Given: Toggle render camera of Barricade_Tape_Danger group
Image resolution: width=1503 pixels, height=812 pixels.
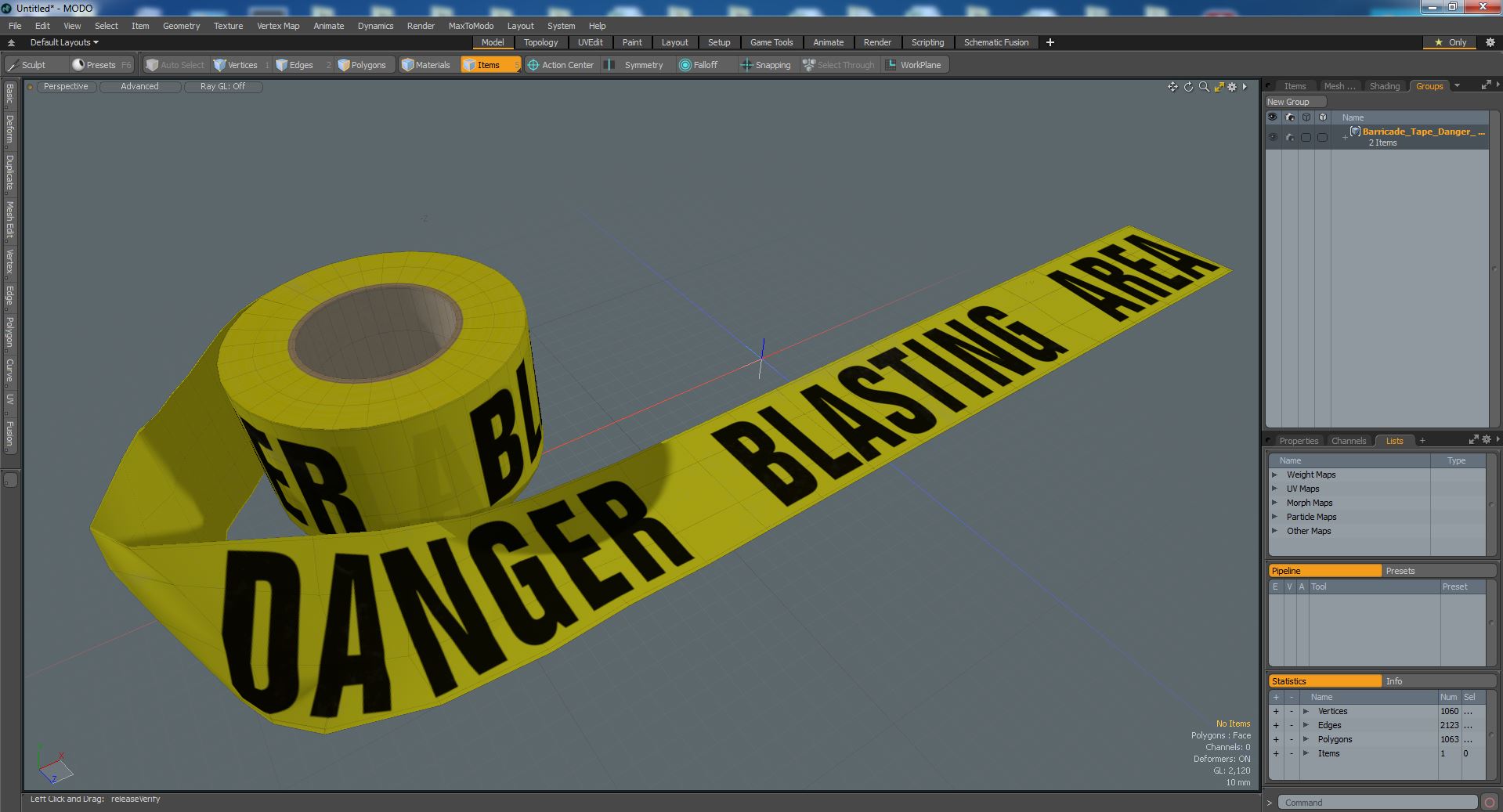Looking at the screenshot, I should coord(1289,137).
